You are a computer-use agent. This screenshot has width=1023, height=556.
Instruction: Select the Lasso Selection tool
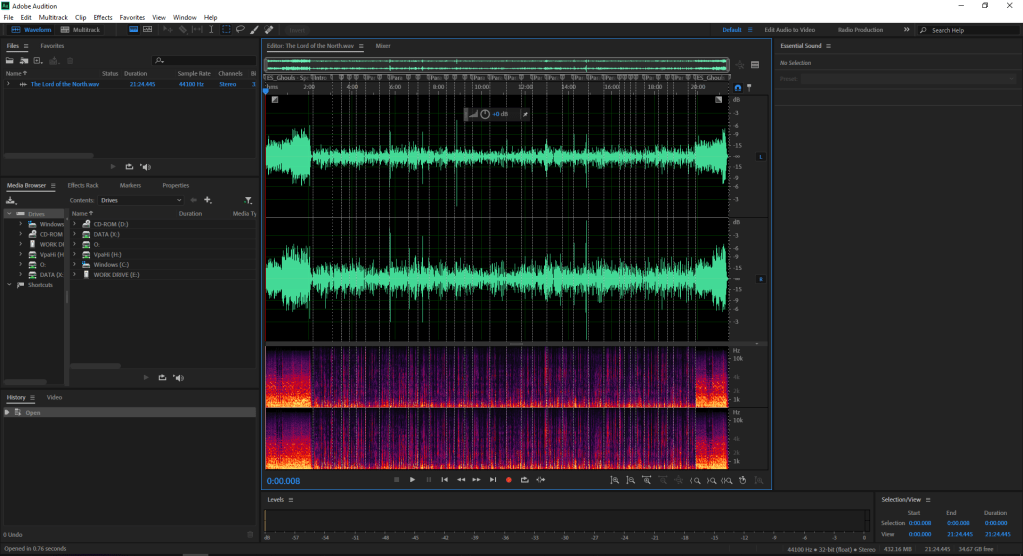240,30
